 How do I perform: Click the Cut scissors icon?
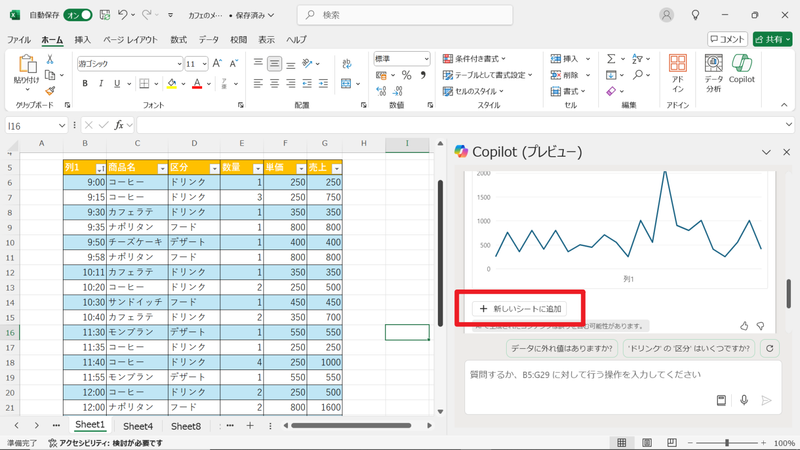point(50,60)
